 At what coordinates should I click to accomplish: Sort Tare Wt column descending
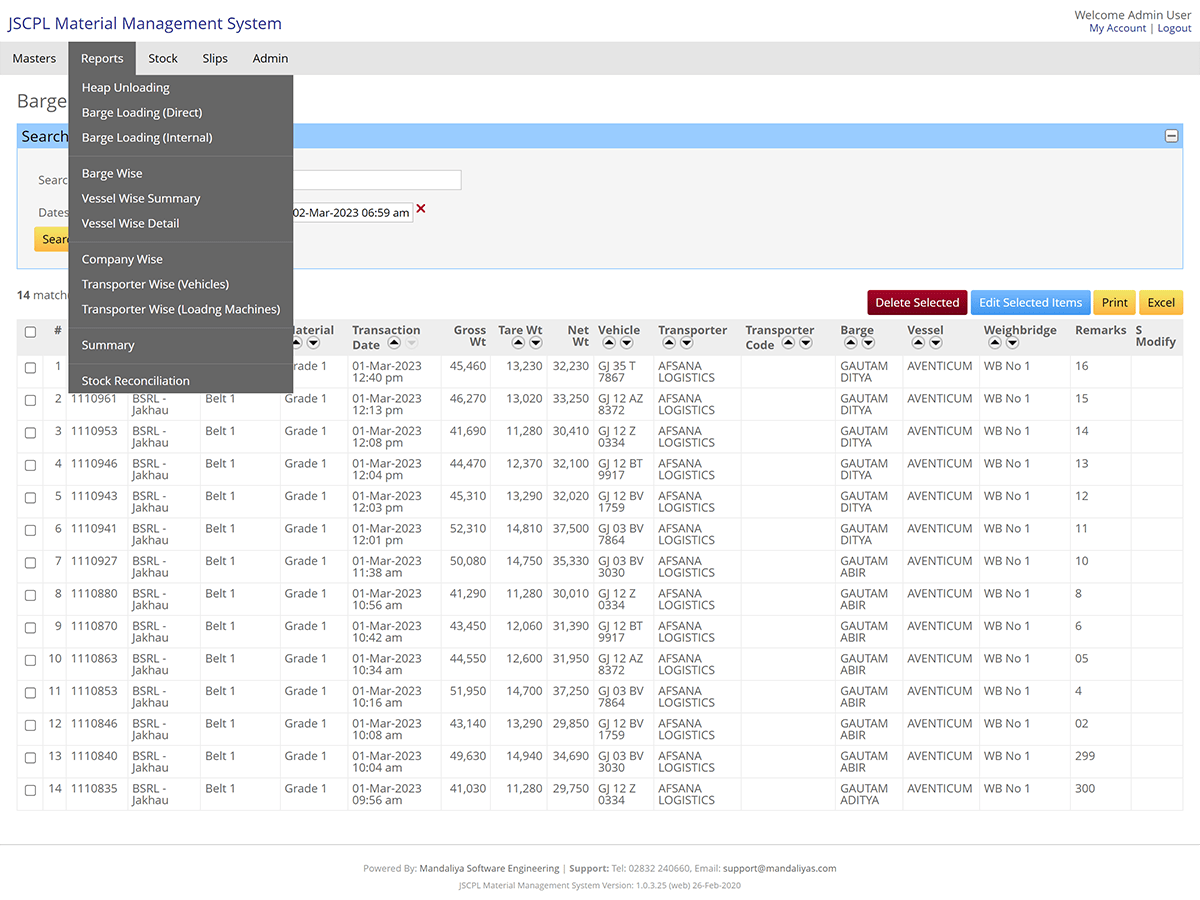[x=535, y=342]
